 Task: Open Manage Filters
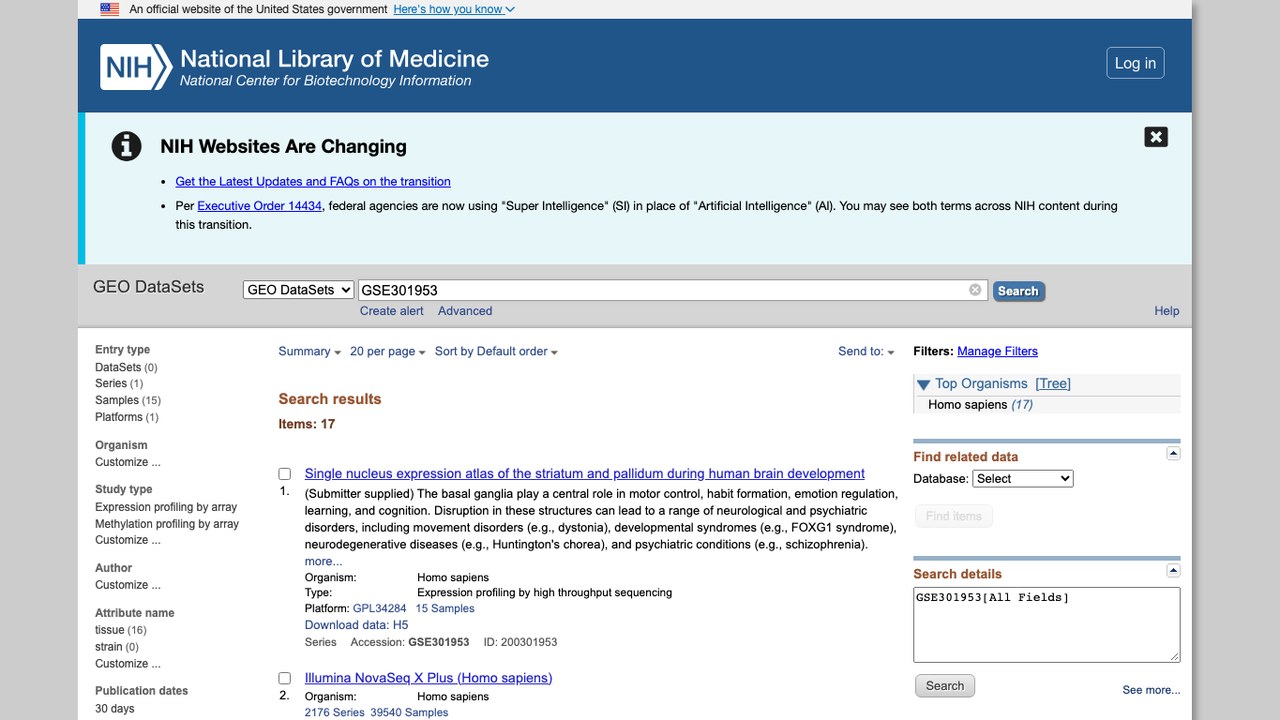pyautogui.click(x=997, y=352)
